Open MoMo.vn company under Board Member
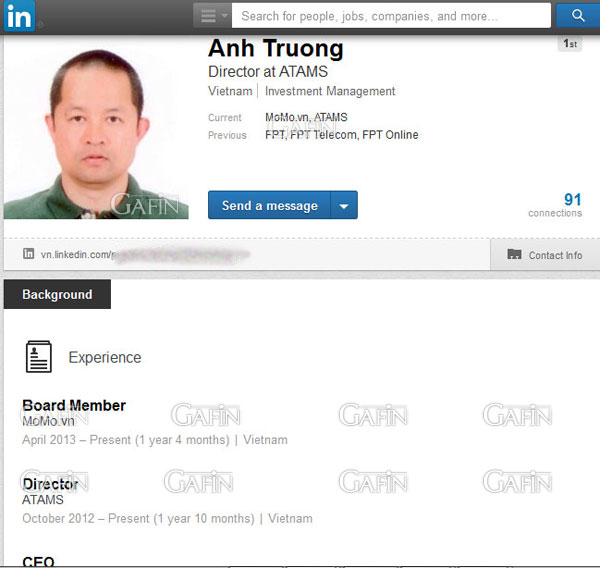The width and height of the screenshot is (600, 568). pos(48,422)
